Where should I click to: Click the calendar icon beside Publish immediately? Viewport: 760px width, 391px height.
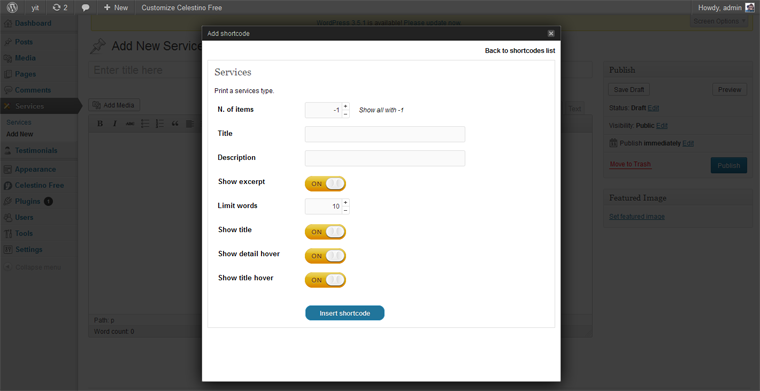pos(613,143)
